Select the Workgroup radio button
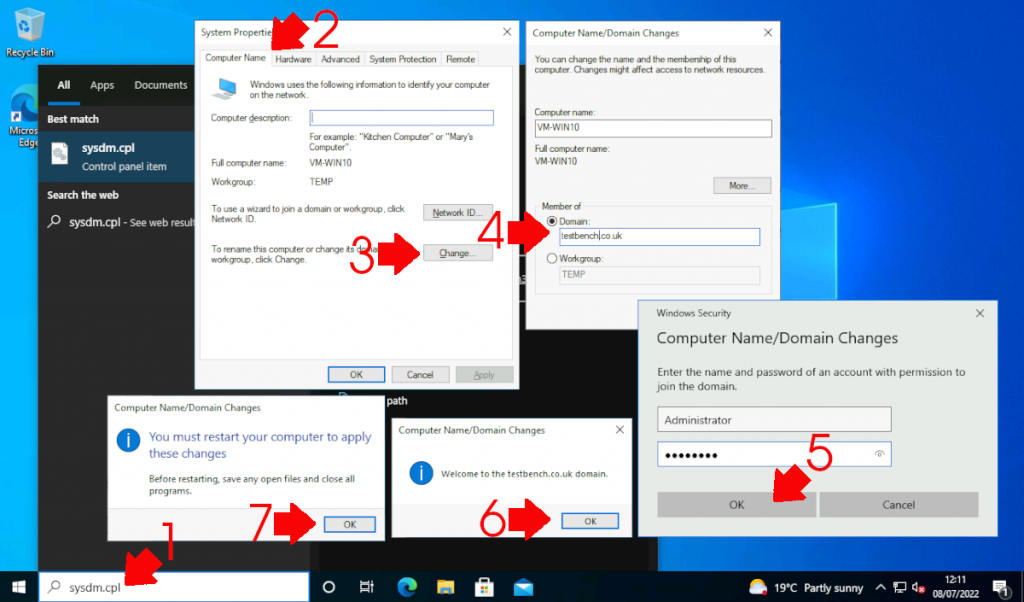The image size is (1024, 602). coord(550,259)
